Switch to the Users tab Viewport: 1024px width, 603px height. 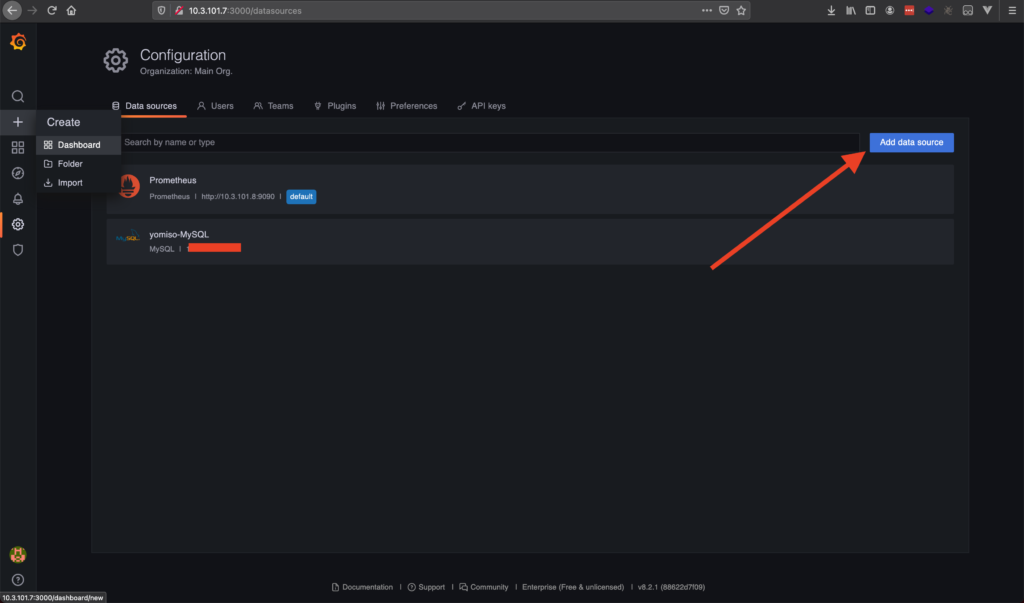pos(216,106)
